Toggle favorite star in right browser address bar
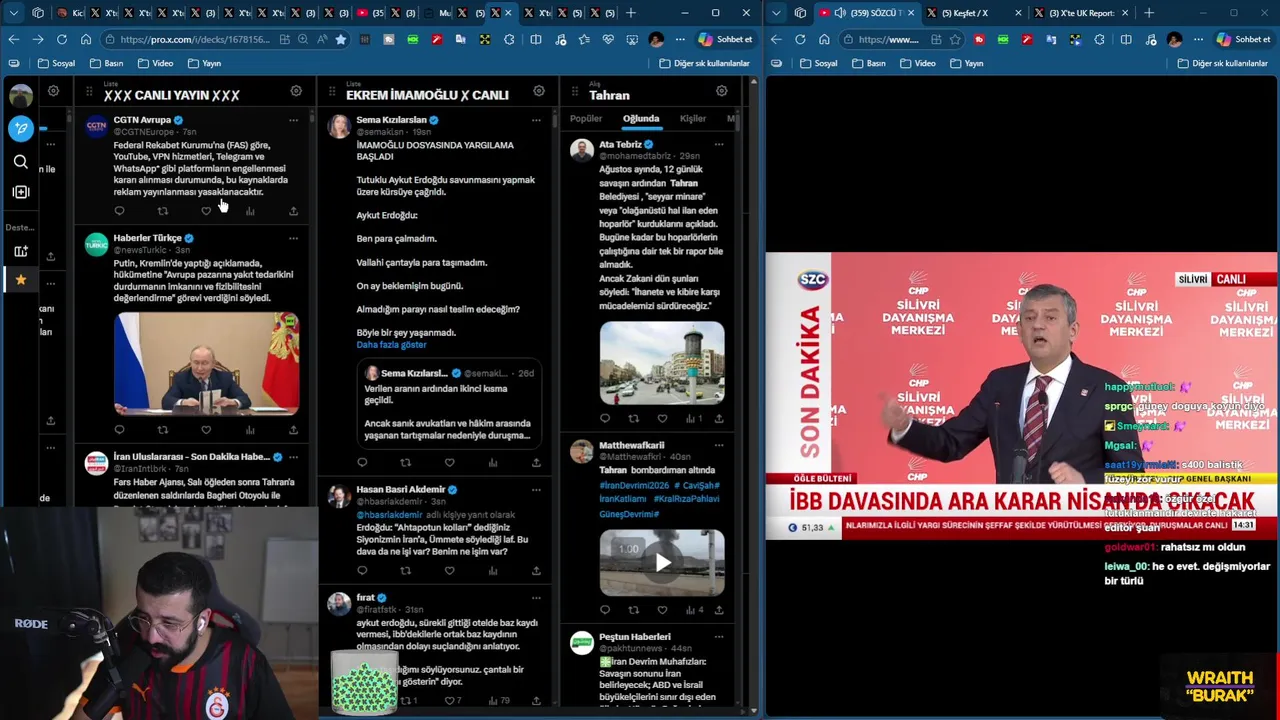The height and width of the screenshot is (720, 1280). click(954, 39)
